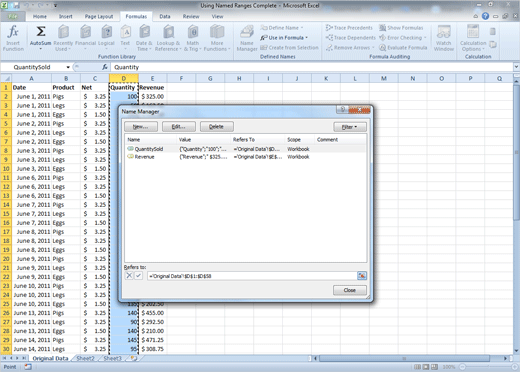The image size is (520, 372).
Task: Click Trace Precedents
Action: click(349, 28)
